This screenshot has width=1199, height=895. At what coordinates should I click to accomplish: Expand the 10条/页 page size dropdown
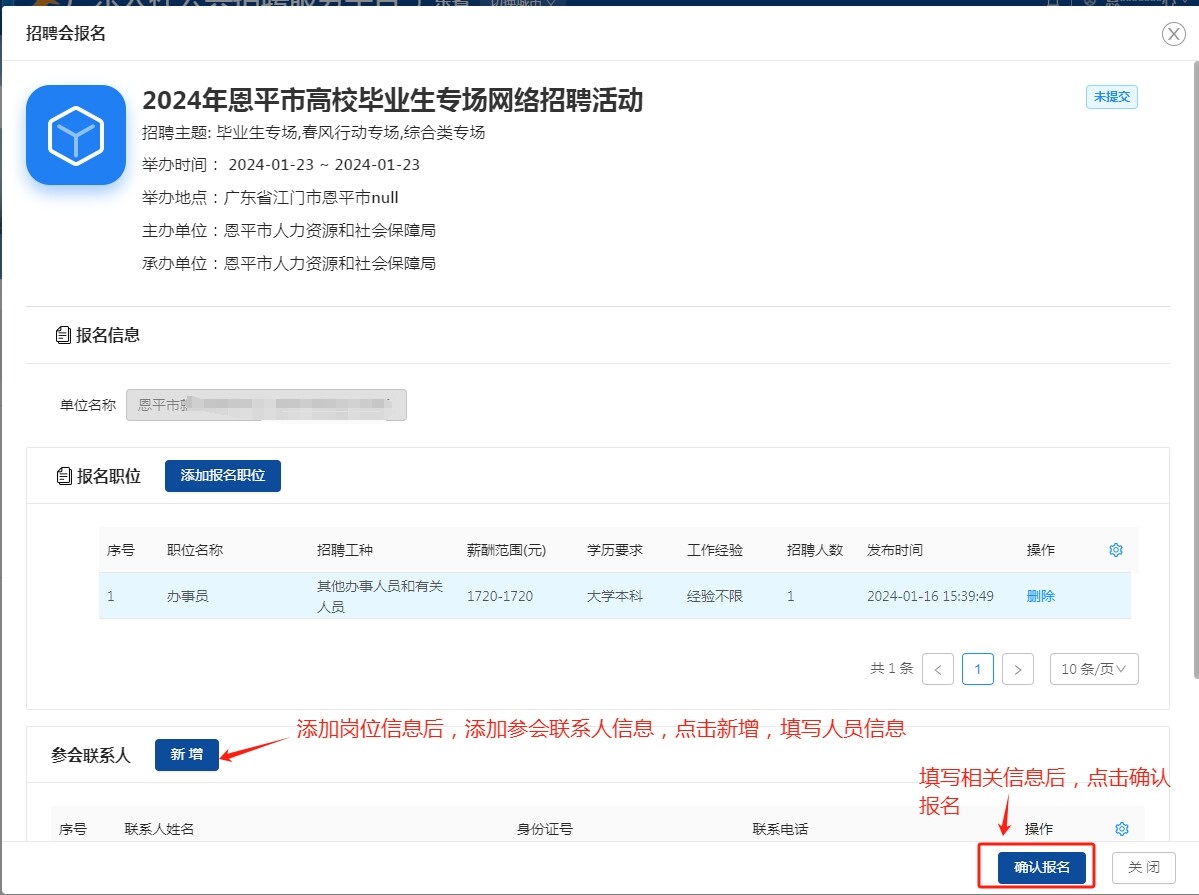pyautogui.click(x=1093, y=669)
